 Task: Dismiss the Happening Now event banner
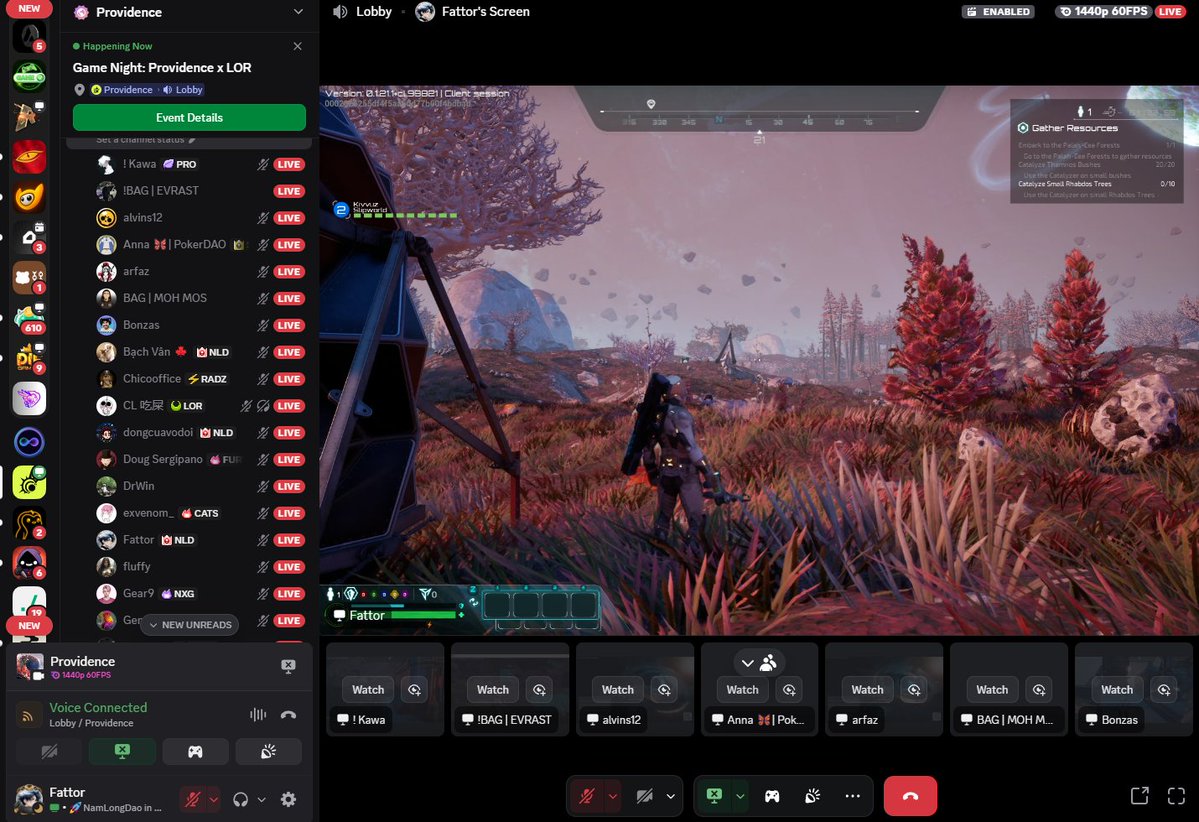[297, 46]
